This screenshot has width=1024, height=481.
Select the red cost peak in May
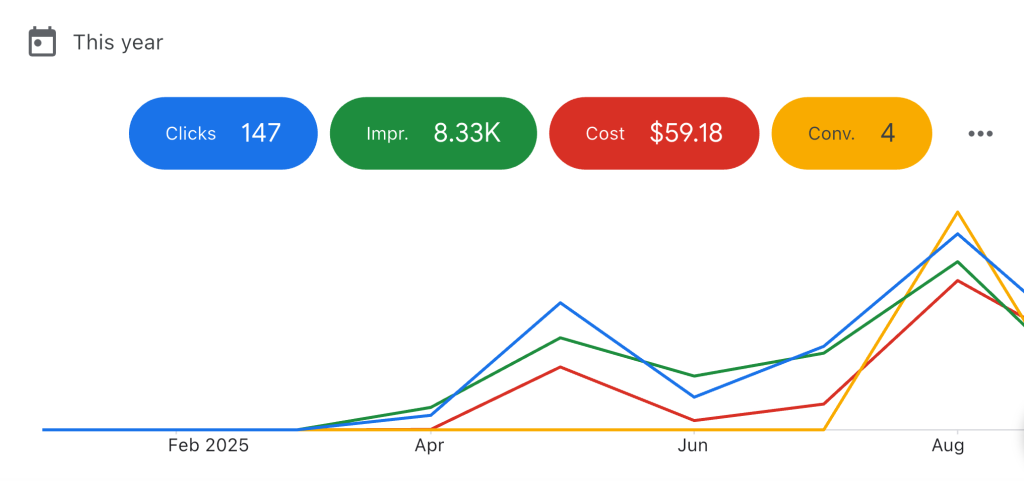(561, 367)
